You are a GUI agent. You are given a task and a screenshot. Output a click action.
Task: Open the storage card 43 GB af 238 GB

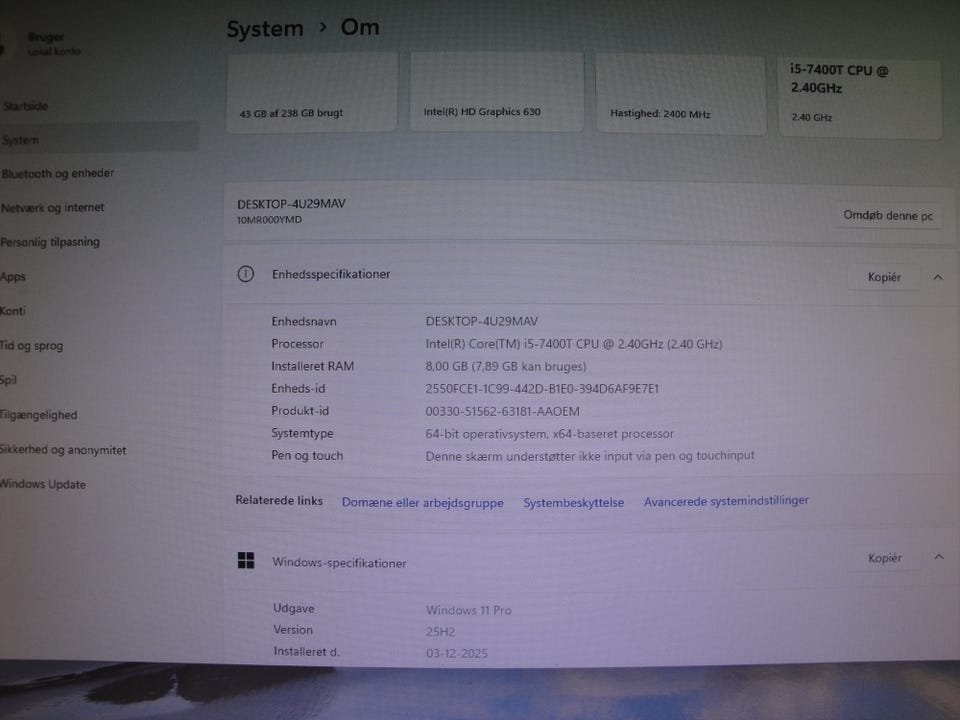point(312,92)
